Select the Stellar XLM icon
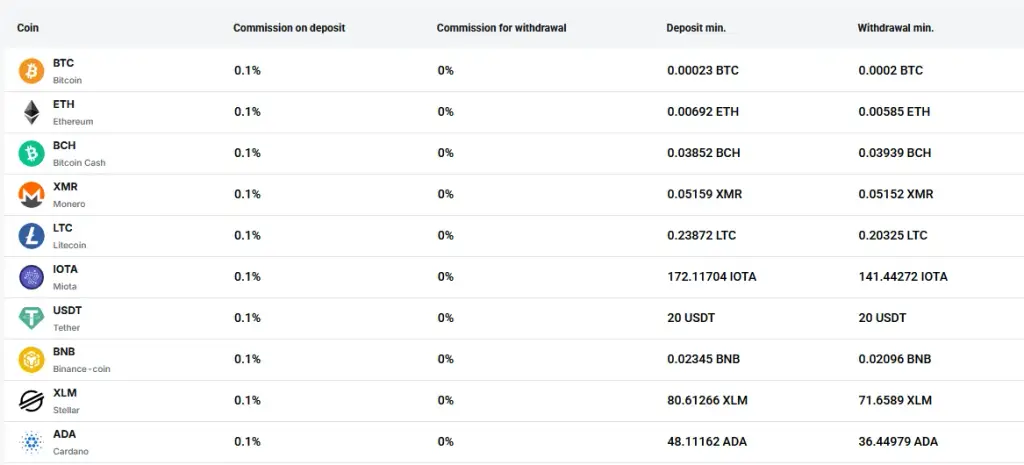Viewport: 1024px width, 465px height. click(31, 400)
